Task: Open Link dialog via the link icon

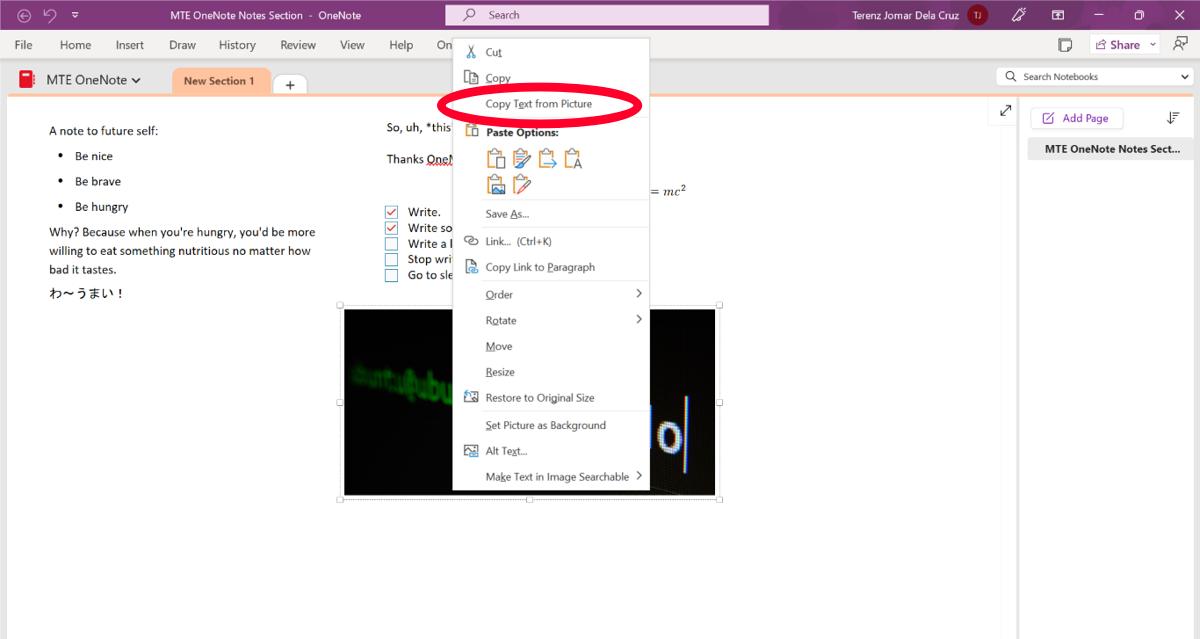Action: (470, 240)
